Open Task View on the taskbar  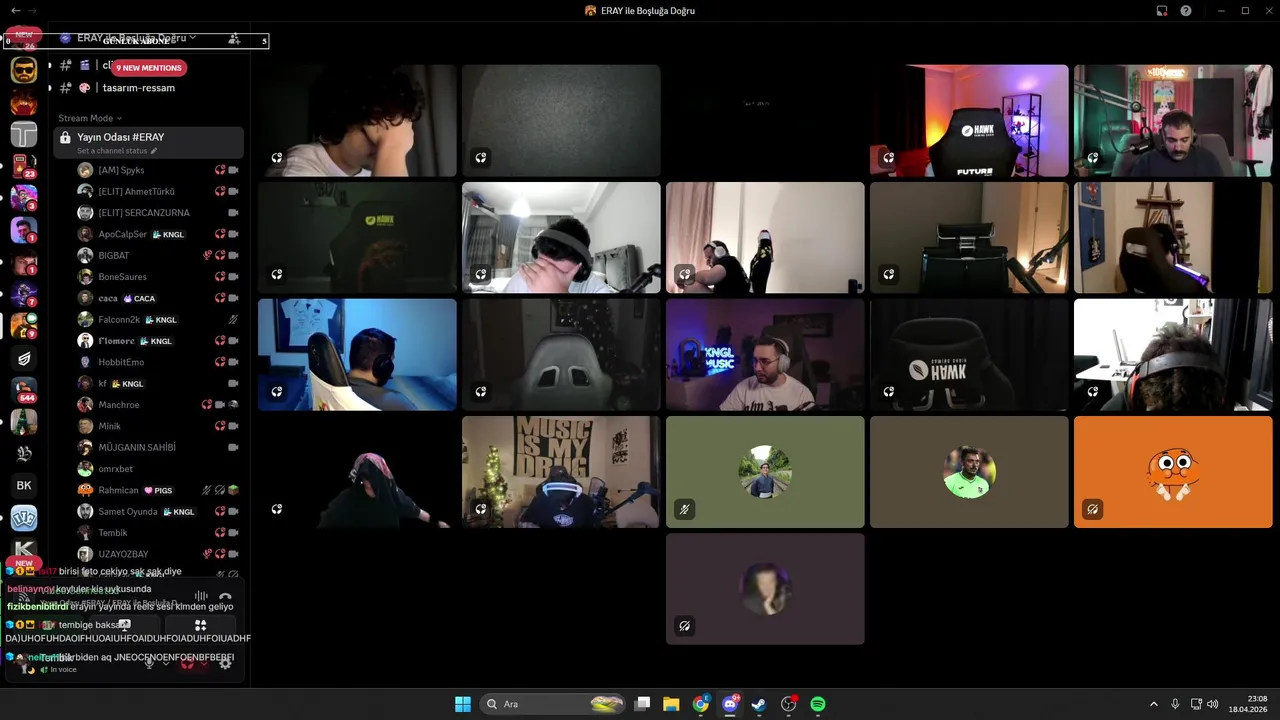tap(643, 704)
